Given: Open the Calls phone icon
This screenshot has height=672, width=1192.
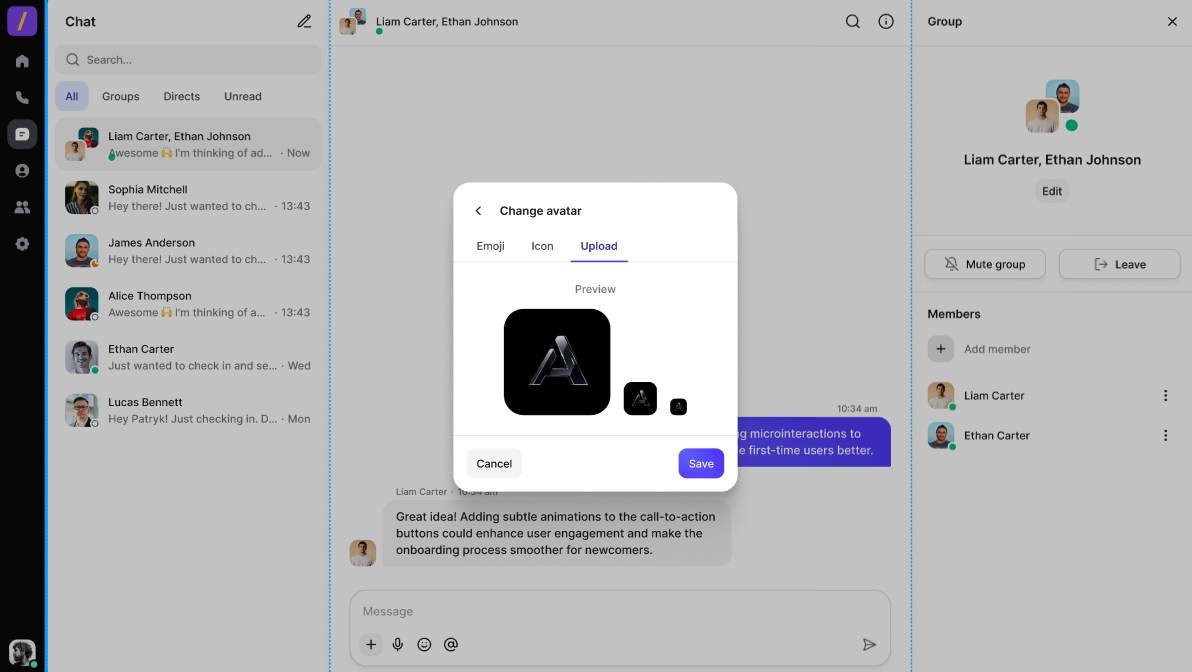Looking at the screenshot, I should (x=22, y=97).
